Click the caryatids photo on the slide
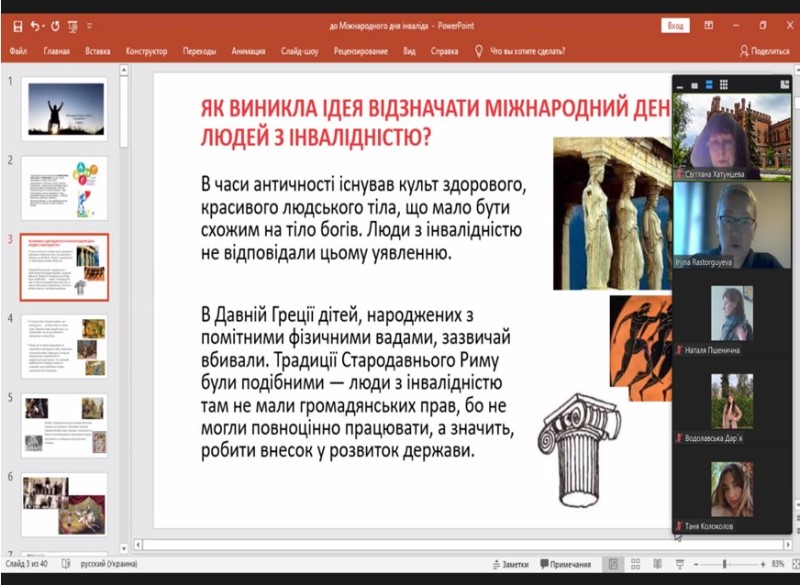The image size is (800, 585). tap(613, 213)
